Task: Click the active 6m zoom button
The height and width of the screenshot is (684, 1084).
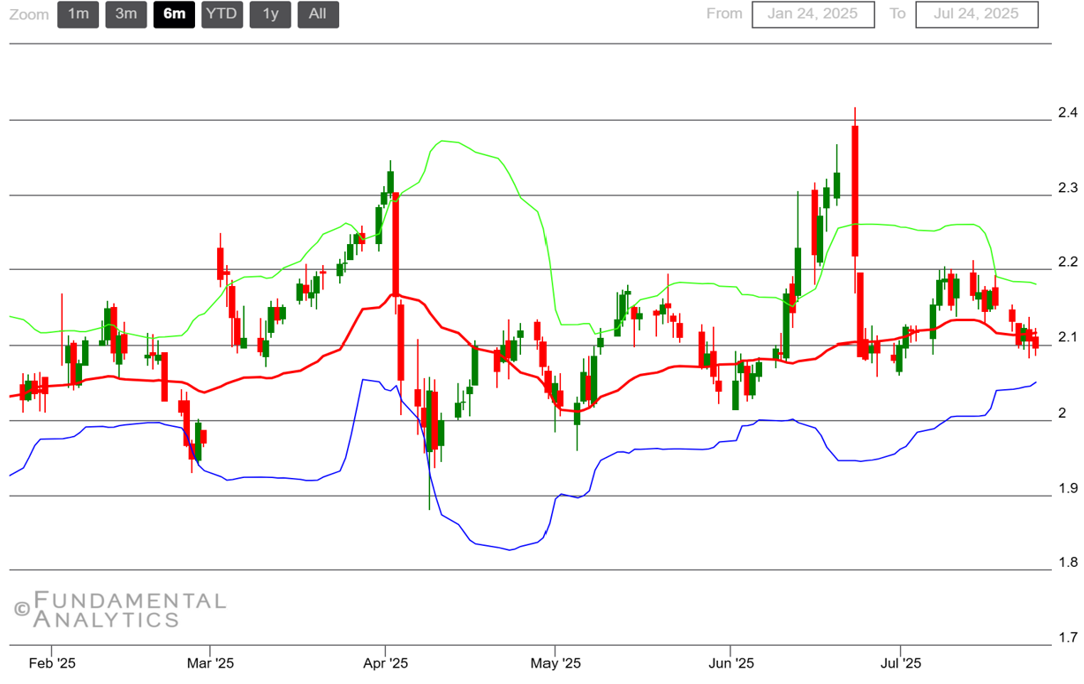Action: tap(174, 14)
